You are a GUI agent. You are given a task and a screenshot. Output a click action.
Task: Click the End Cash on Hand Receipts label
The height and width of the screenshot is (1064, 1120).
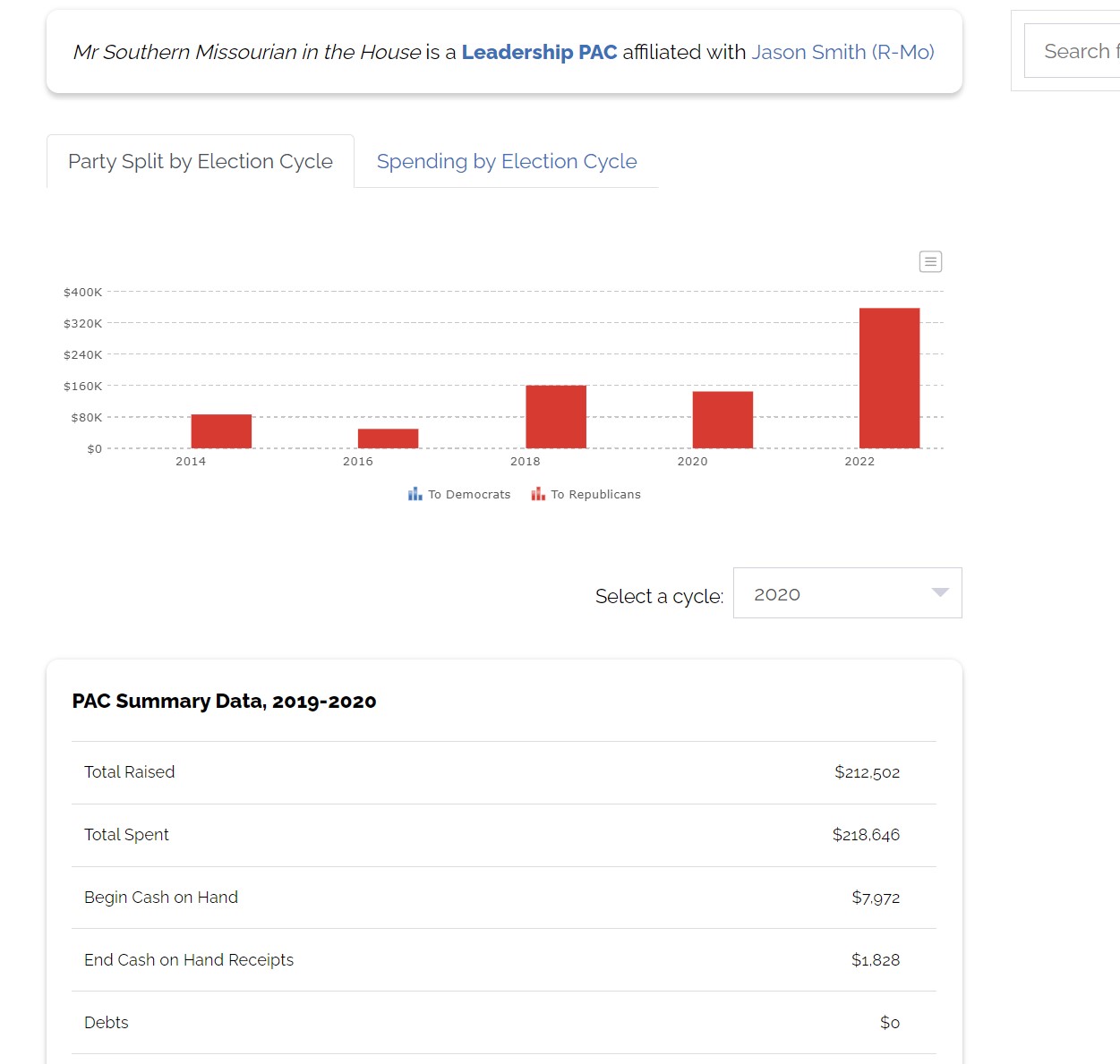pyautogui.click(x=189, y=960)
